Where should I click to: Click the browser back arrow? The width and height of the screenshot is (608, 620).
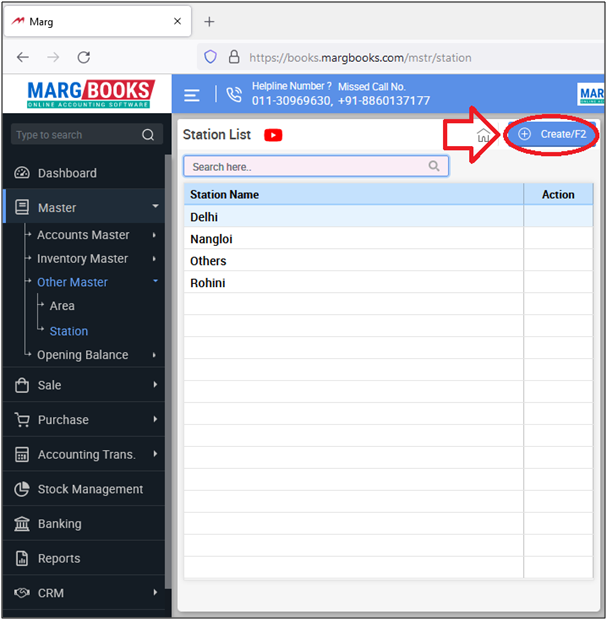pyautogui.click(x=23, y=57)
